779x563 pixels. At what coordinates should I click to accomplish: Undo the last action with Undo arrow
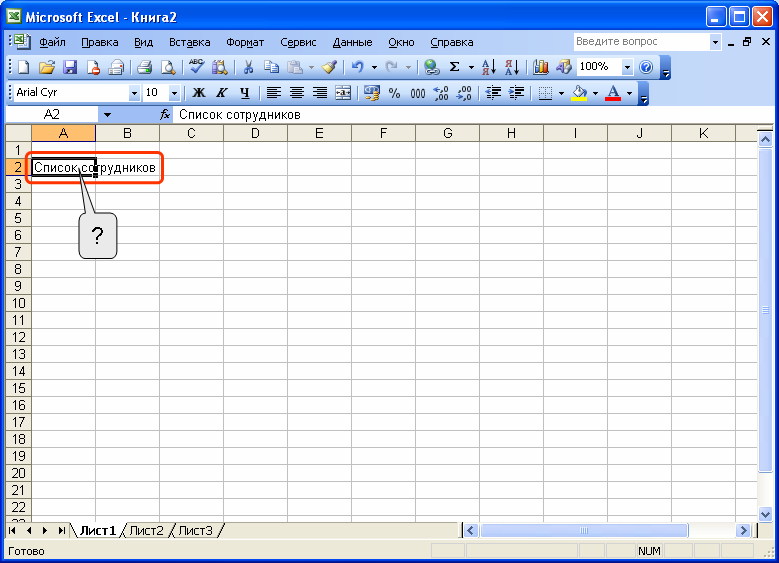tap(358, 67)
